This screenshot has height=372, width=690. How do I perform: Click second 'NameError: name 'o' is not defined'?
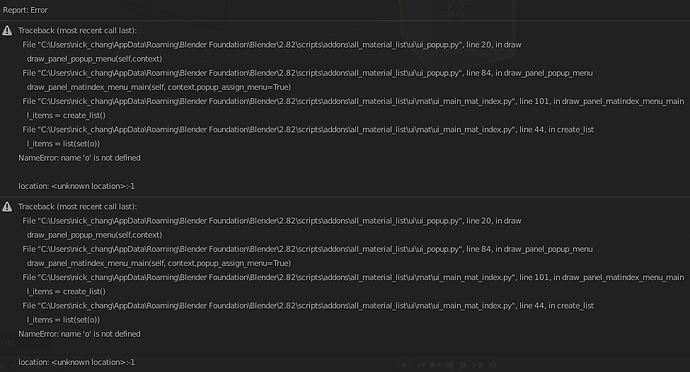click(x=79, y=334)
